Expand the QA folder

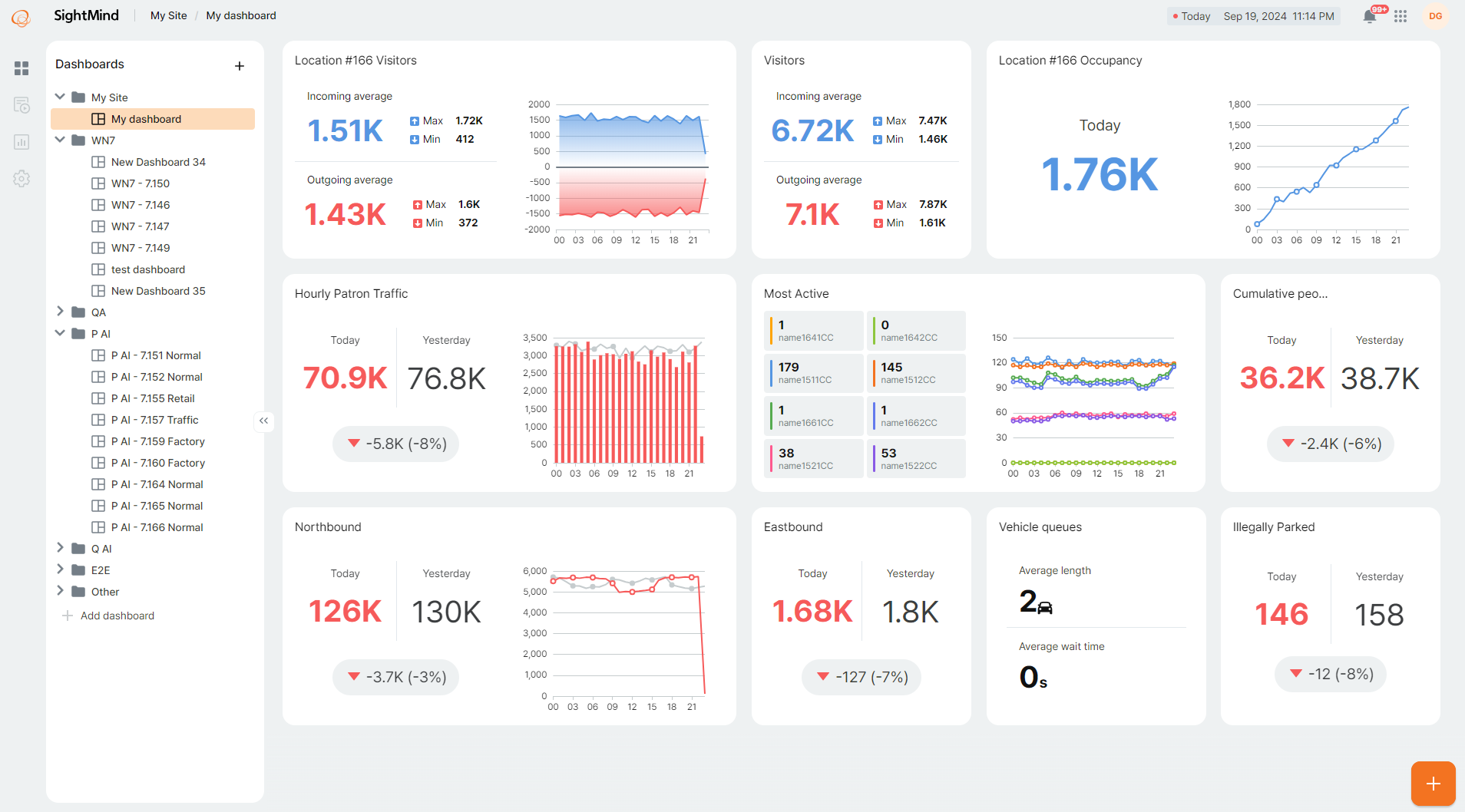(60, 312)
